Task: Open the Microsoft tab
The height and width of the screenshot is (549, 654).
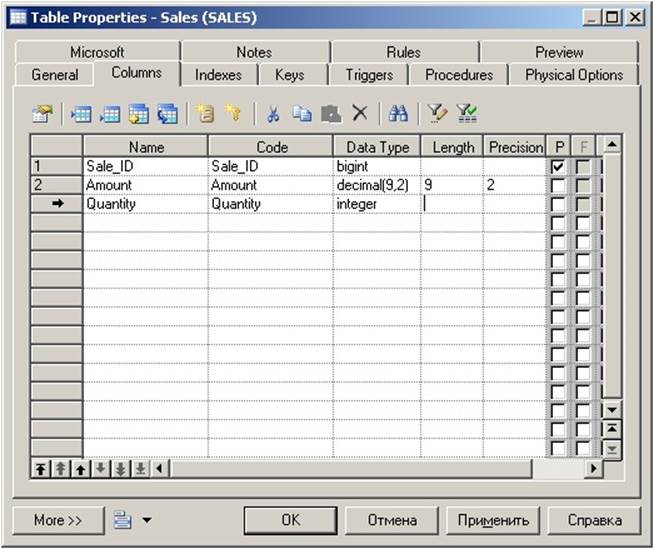Action: [97, 52]
